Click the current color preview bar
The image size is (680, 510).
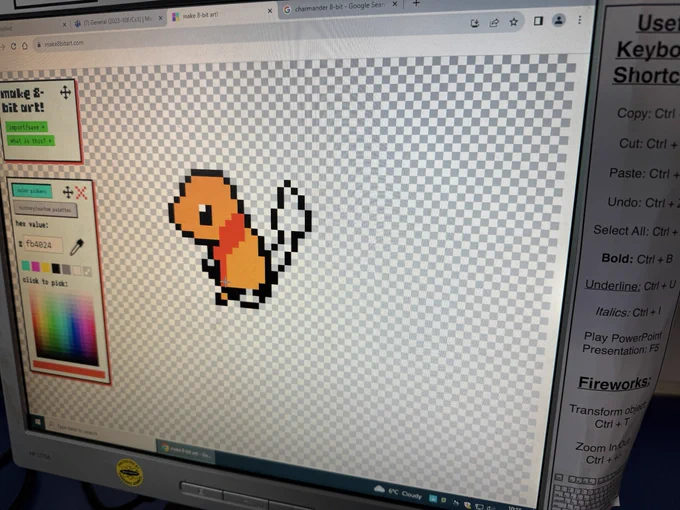69,369
